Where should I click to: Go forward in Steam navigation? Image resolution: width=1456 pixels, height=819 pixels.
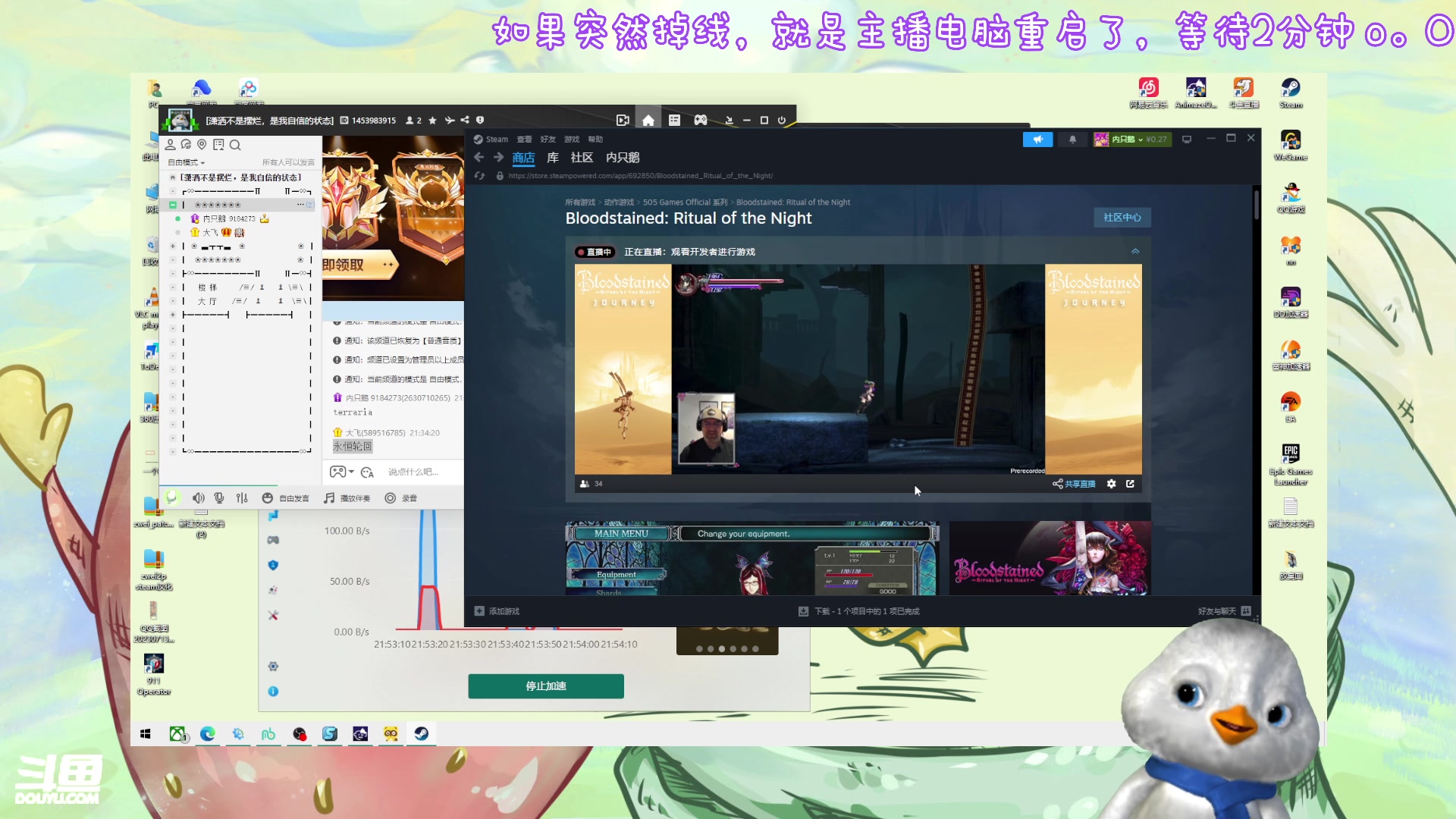coord(498,157)
